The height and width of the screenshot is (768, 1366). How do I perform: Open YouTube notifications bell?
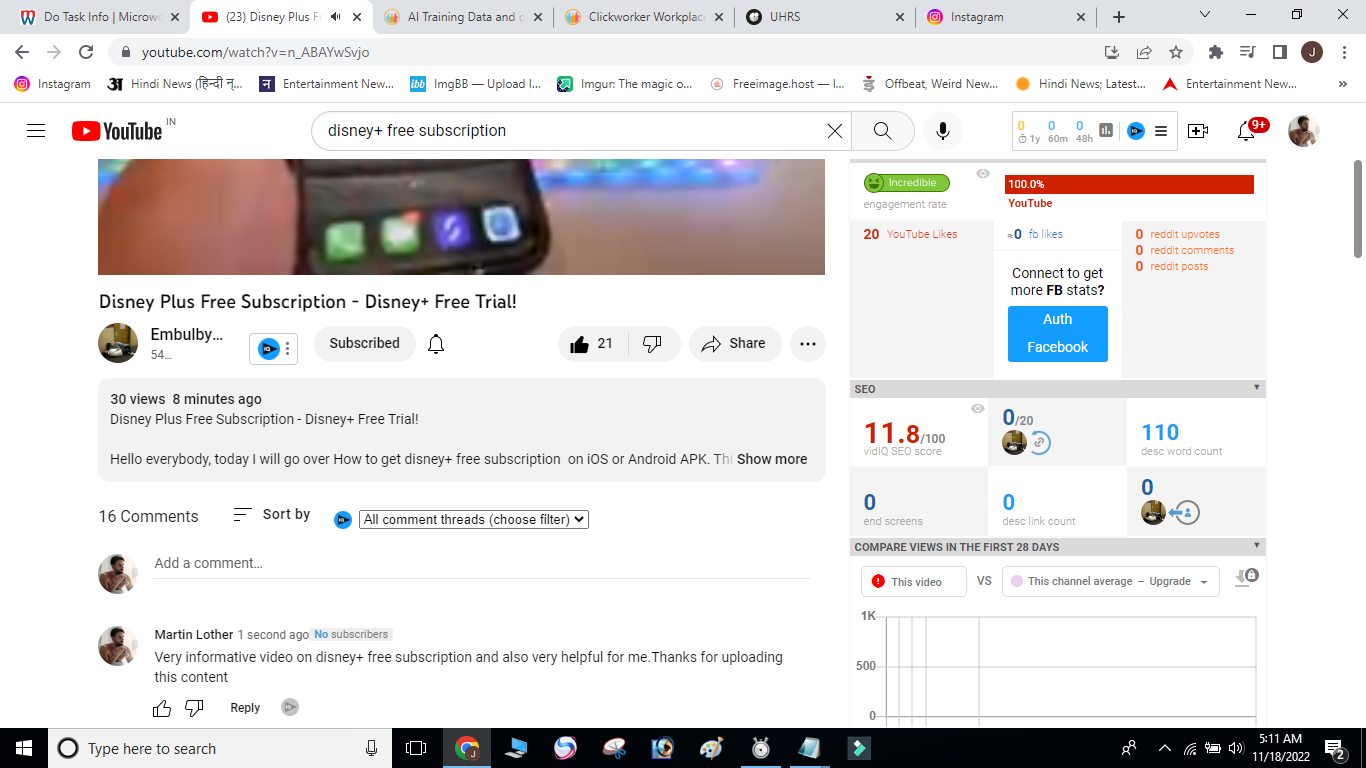tap(1246, 131)
